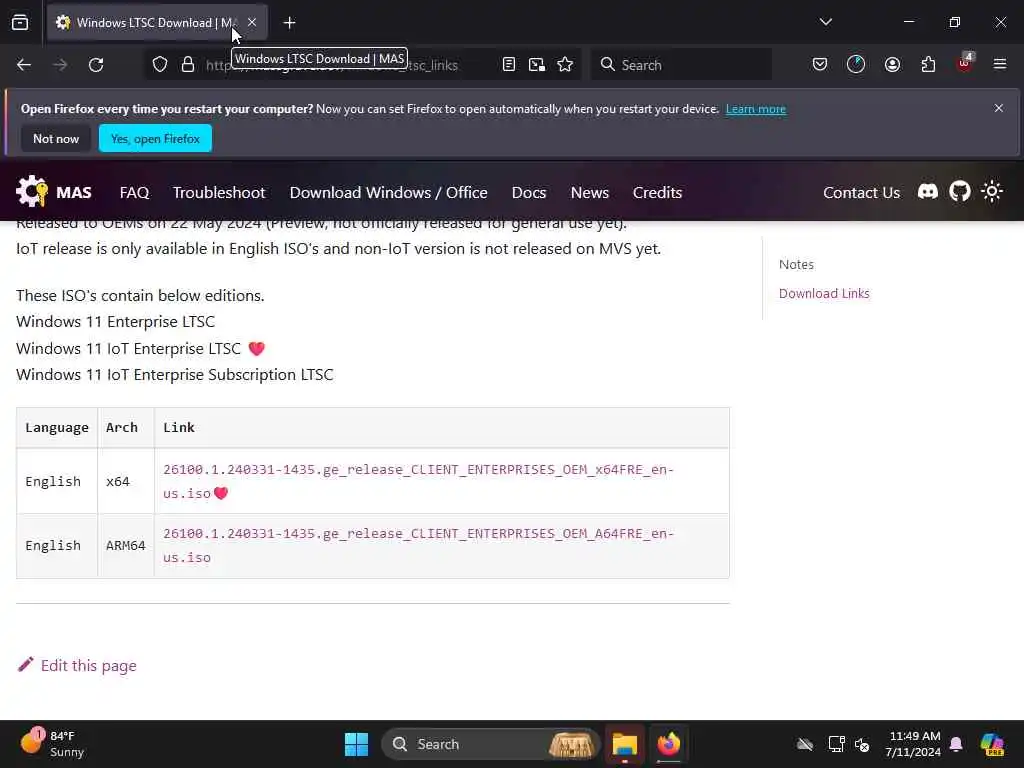
Task: Open muted volume tray icon
Action: (x=862, y=744)
